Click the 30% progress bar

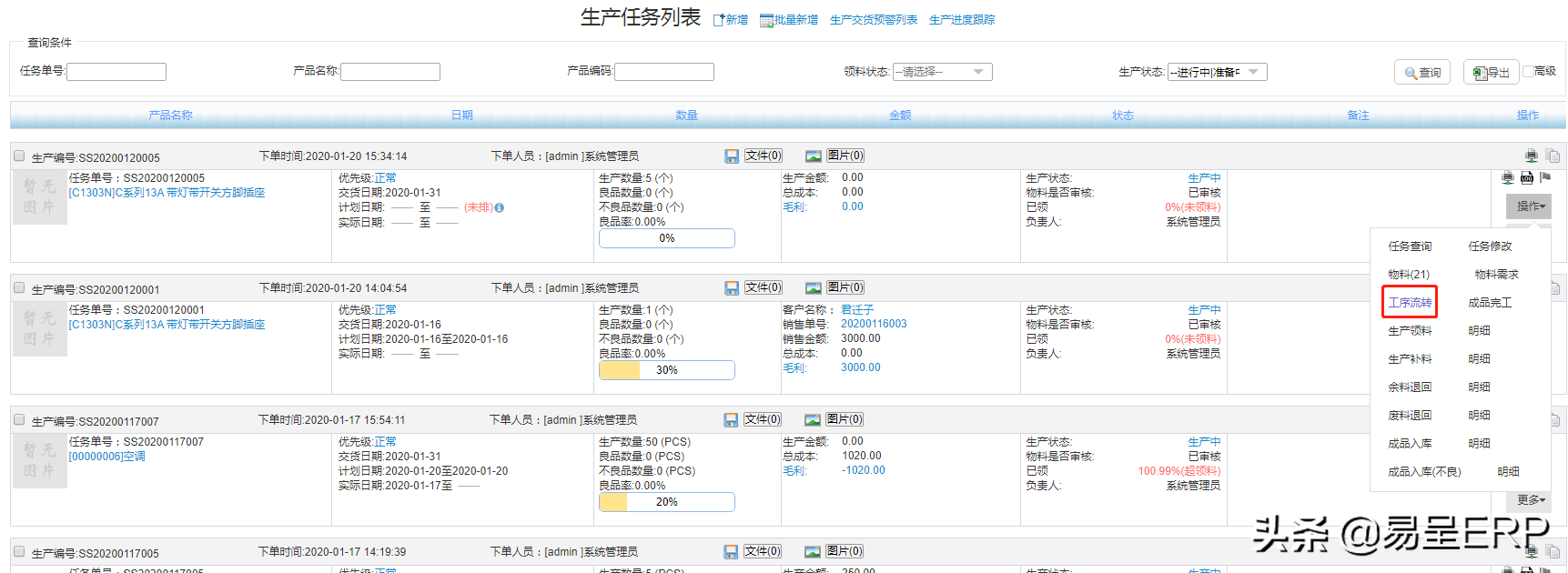[666, 370]
